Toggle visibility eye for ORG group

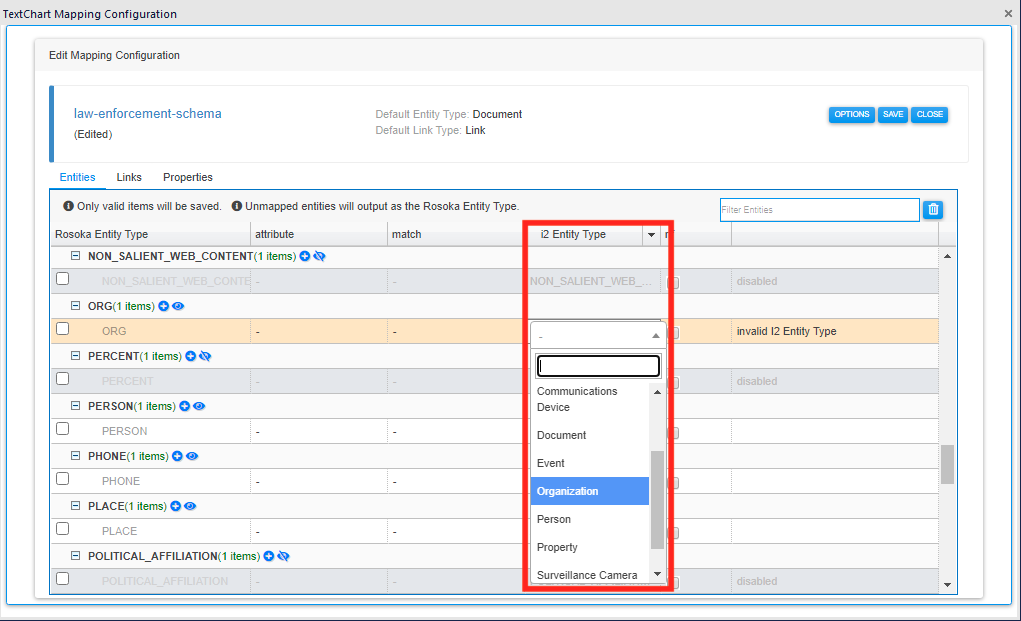pos(178,306)
